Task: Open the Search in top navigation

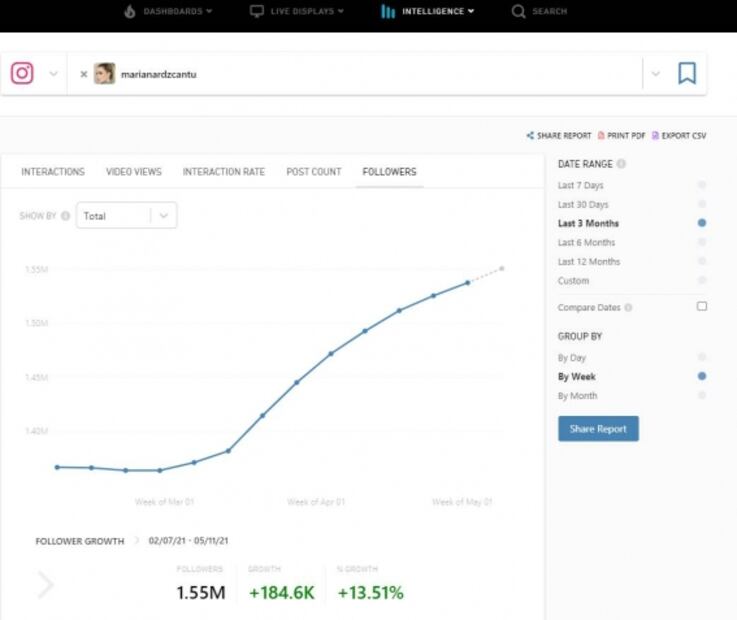Action: (539, 11)
